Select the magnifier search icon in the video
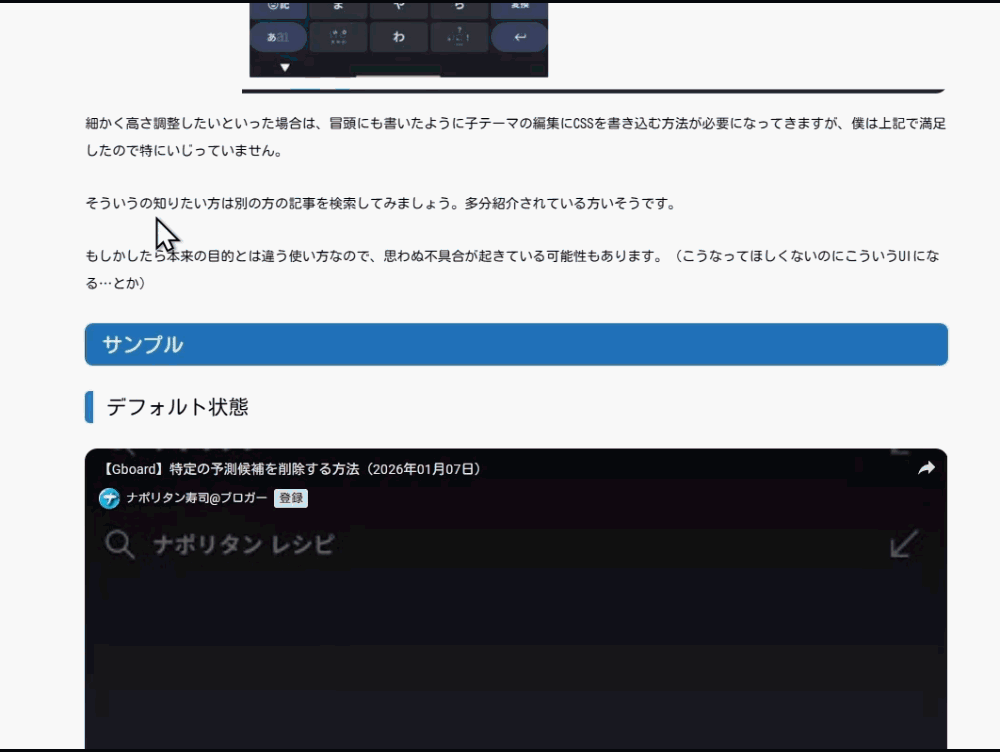Viewport: 1000px width, 752px height. (x=120, y=544)
